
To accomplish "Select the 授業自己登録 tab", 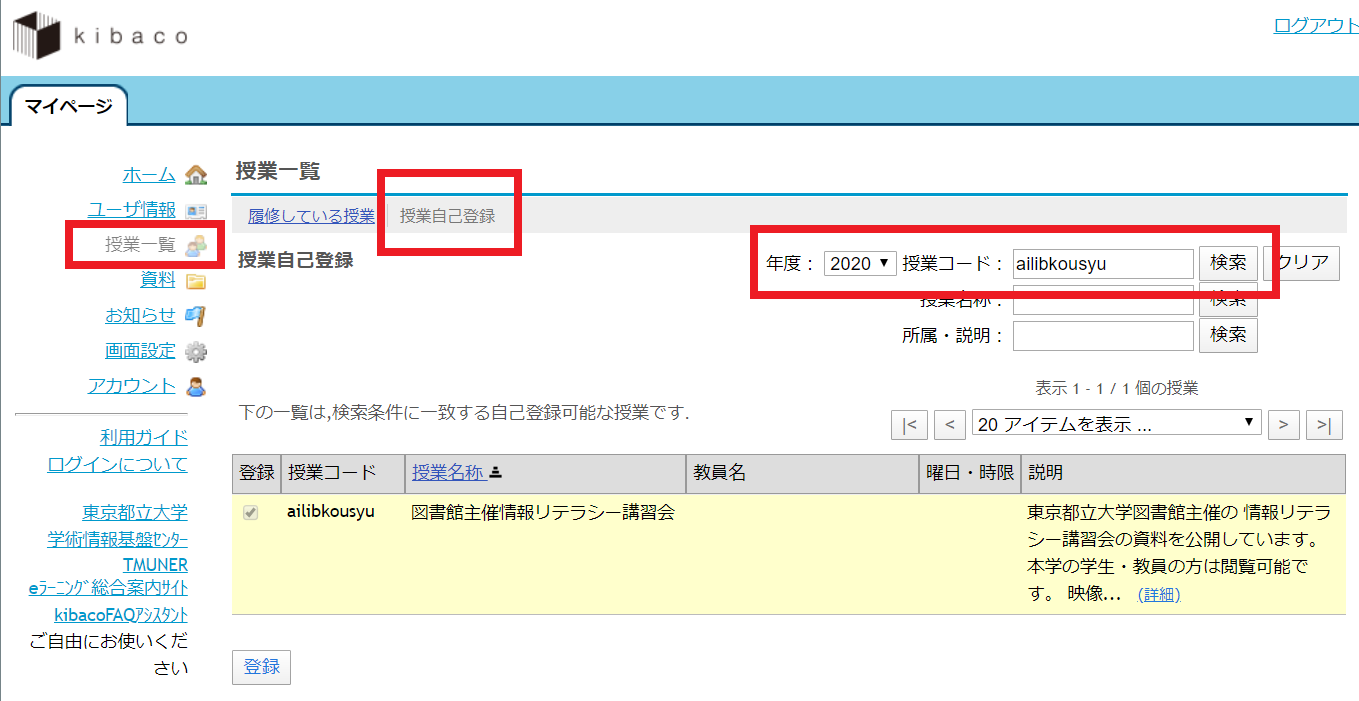I will (447, 215).
